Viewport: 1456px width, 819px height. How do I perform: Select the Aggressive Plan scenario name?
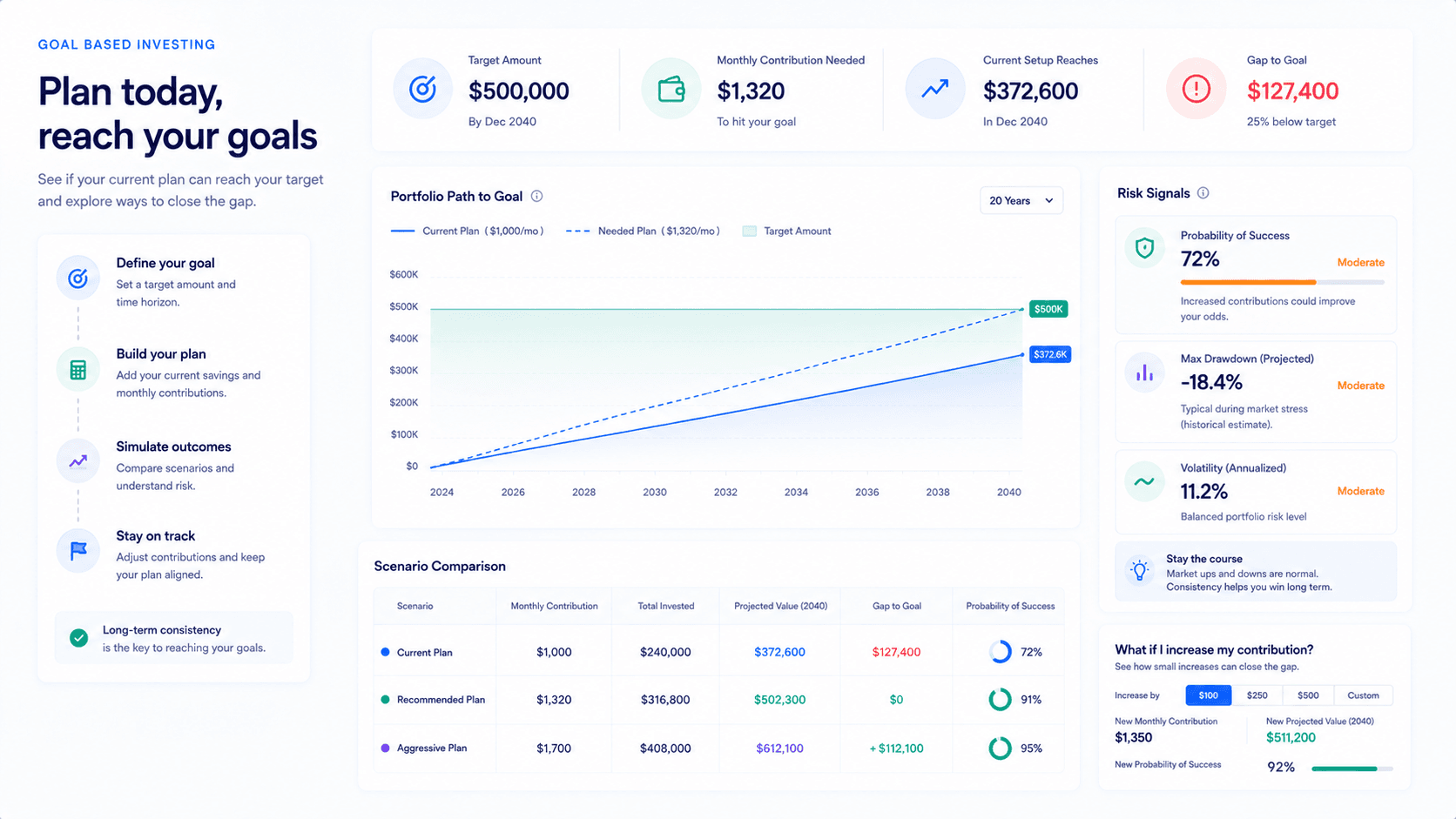tap(432, 749)
